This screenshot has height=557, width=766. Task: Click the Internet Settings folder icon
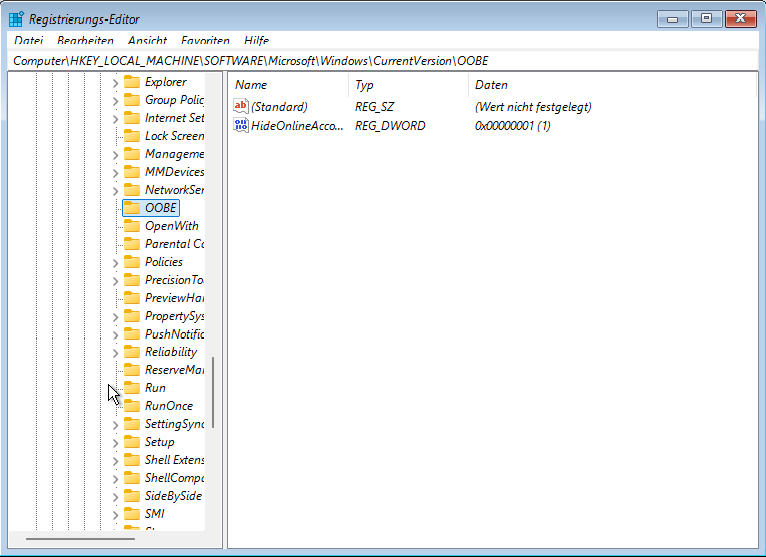[132, 118]
